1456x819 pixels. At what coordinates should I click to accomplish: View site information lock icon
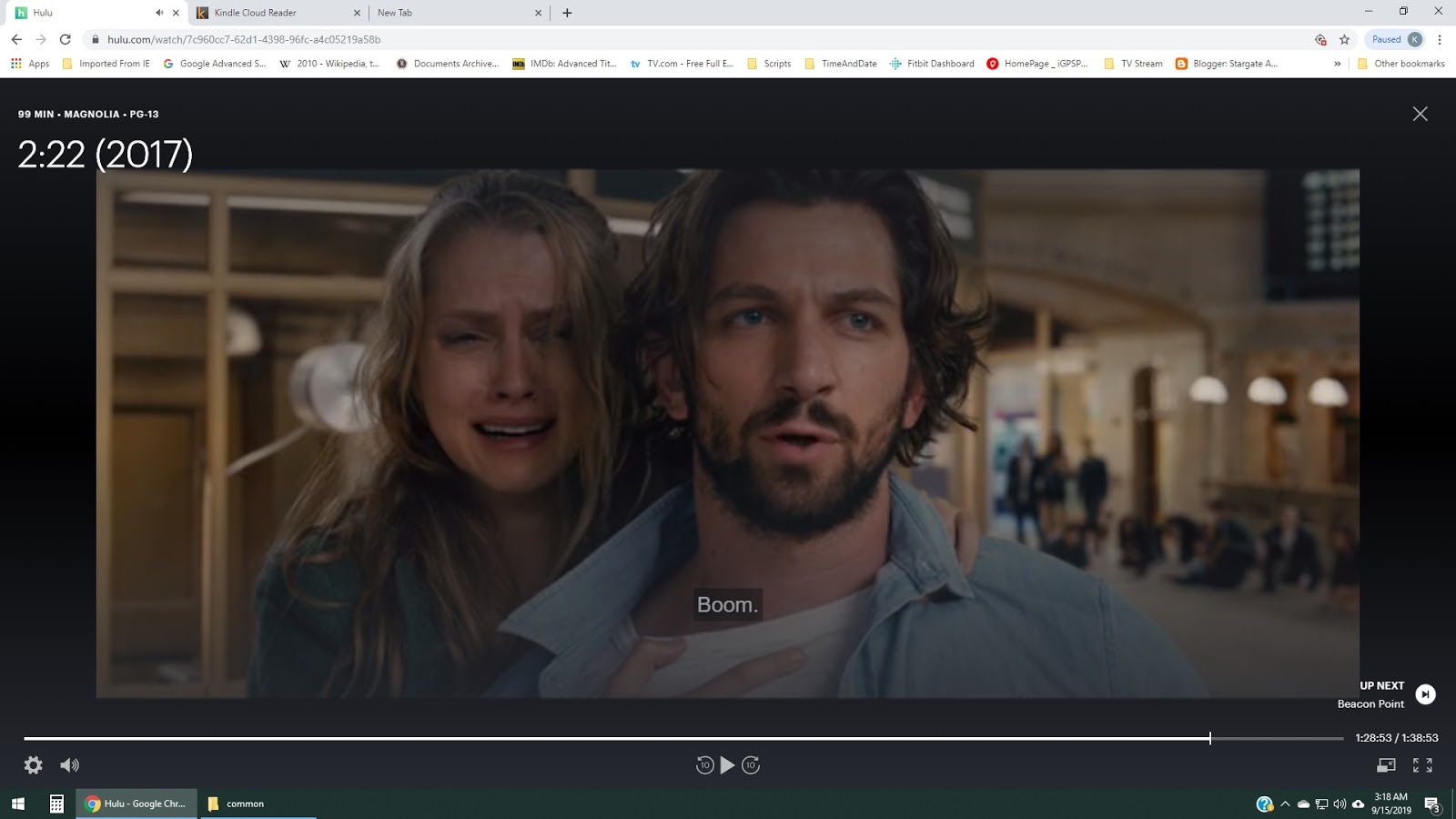point(95,39)
